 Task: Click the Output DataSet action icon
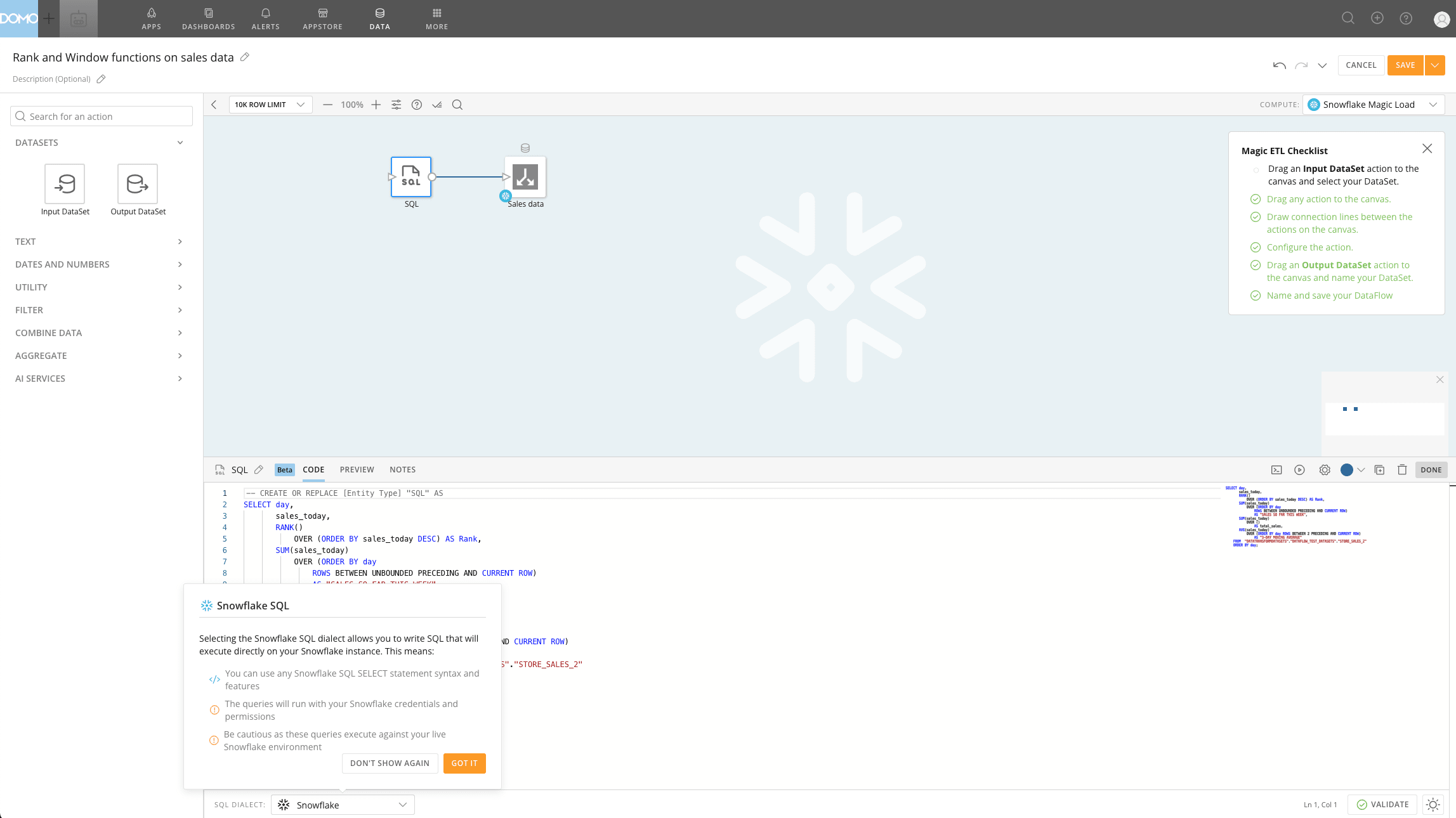coord(138,184)
